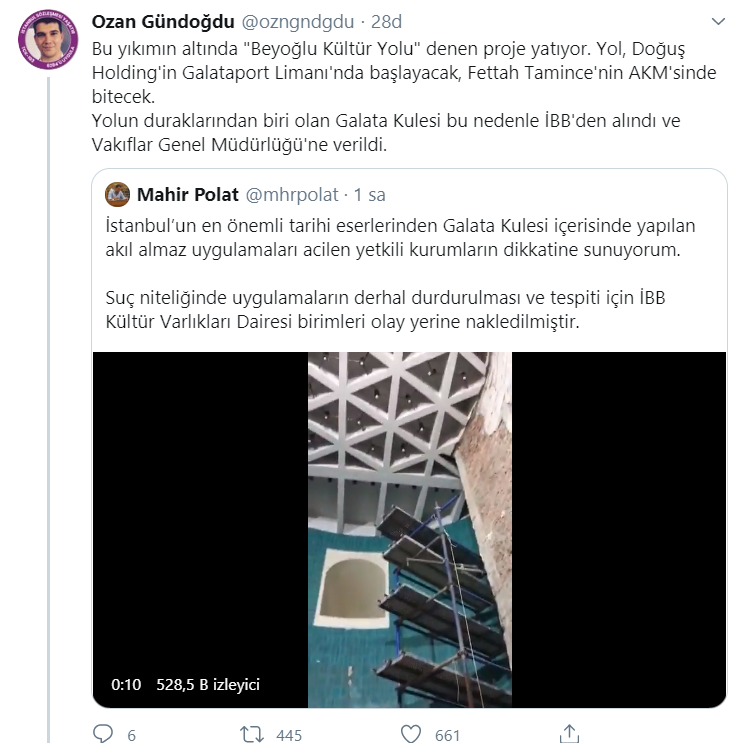
Task: Retweet using the retweet arrows icon
Action: [x=252, y=734]
